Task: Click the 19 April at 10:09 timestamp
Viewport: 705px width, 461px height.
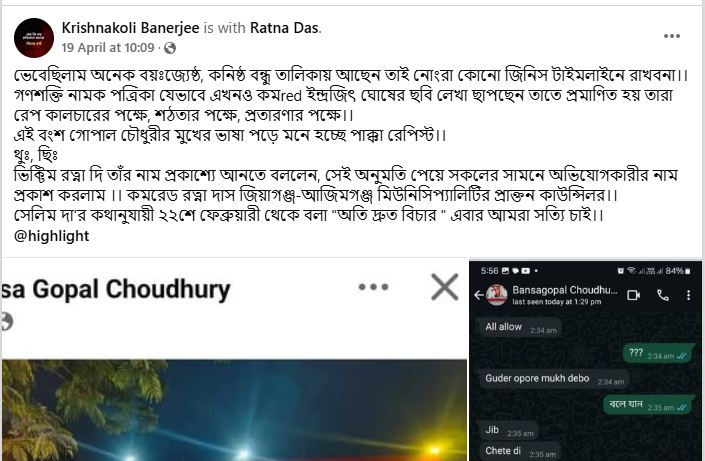Action: (108, 48)
